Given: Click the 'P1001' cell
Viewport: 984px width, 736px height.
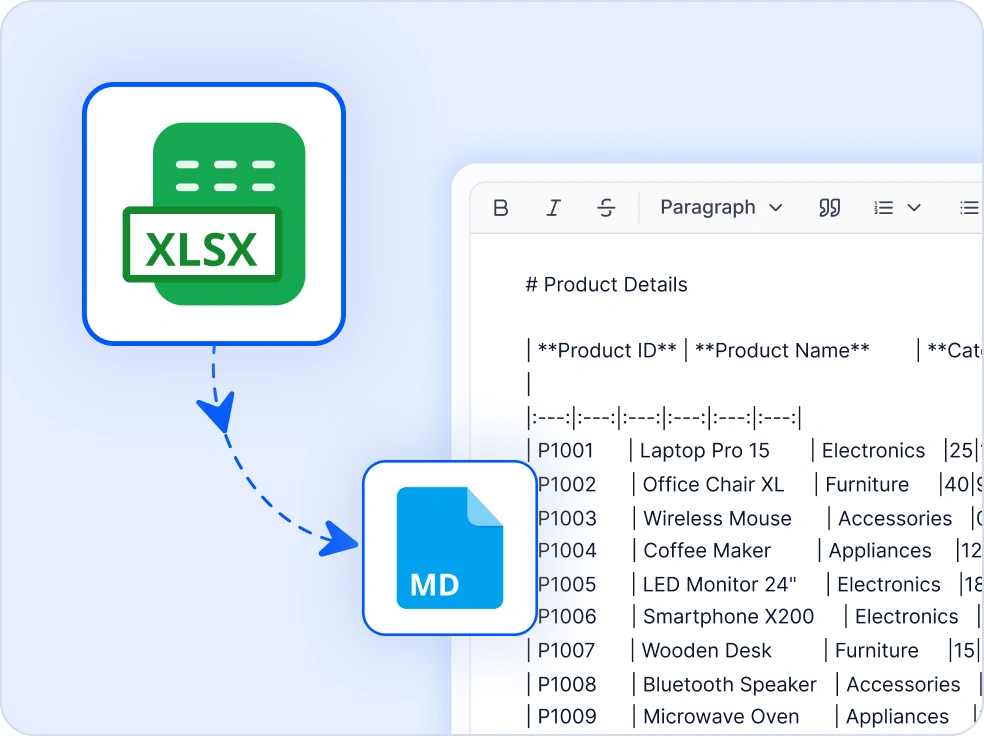Looking at the screenshot, I should [x=565, y=451].
